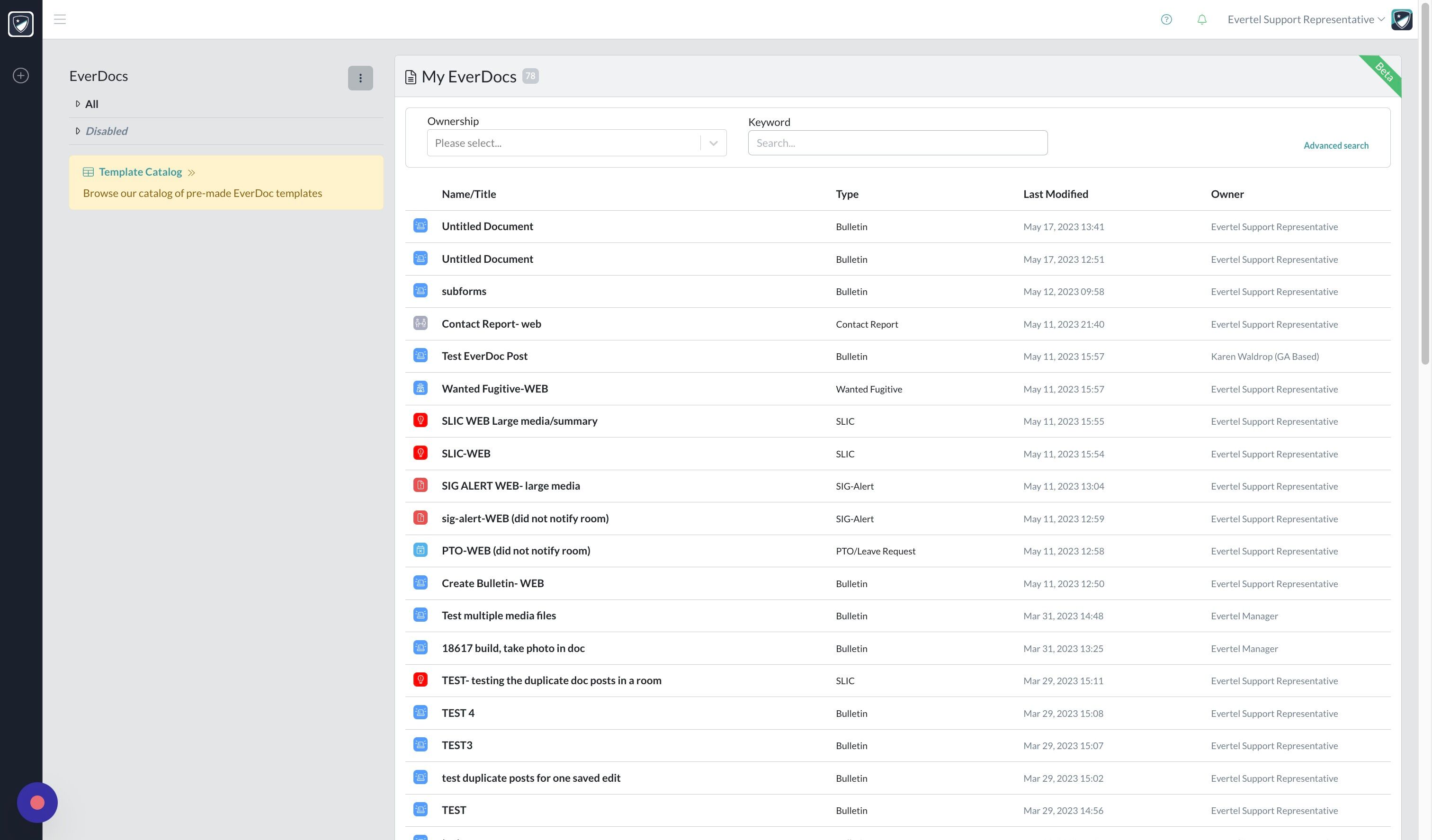This screenshot has height=840, width=1432.
Task: Expand the All tree item
Action: (x=78, y=104)
